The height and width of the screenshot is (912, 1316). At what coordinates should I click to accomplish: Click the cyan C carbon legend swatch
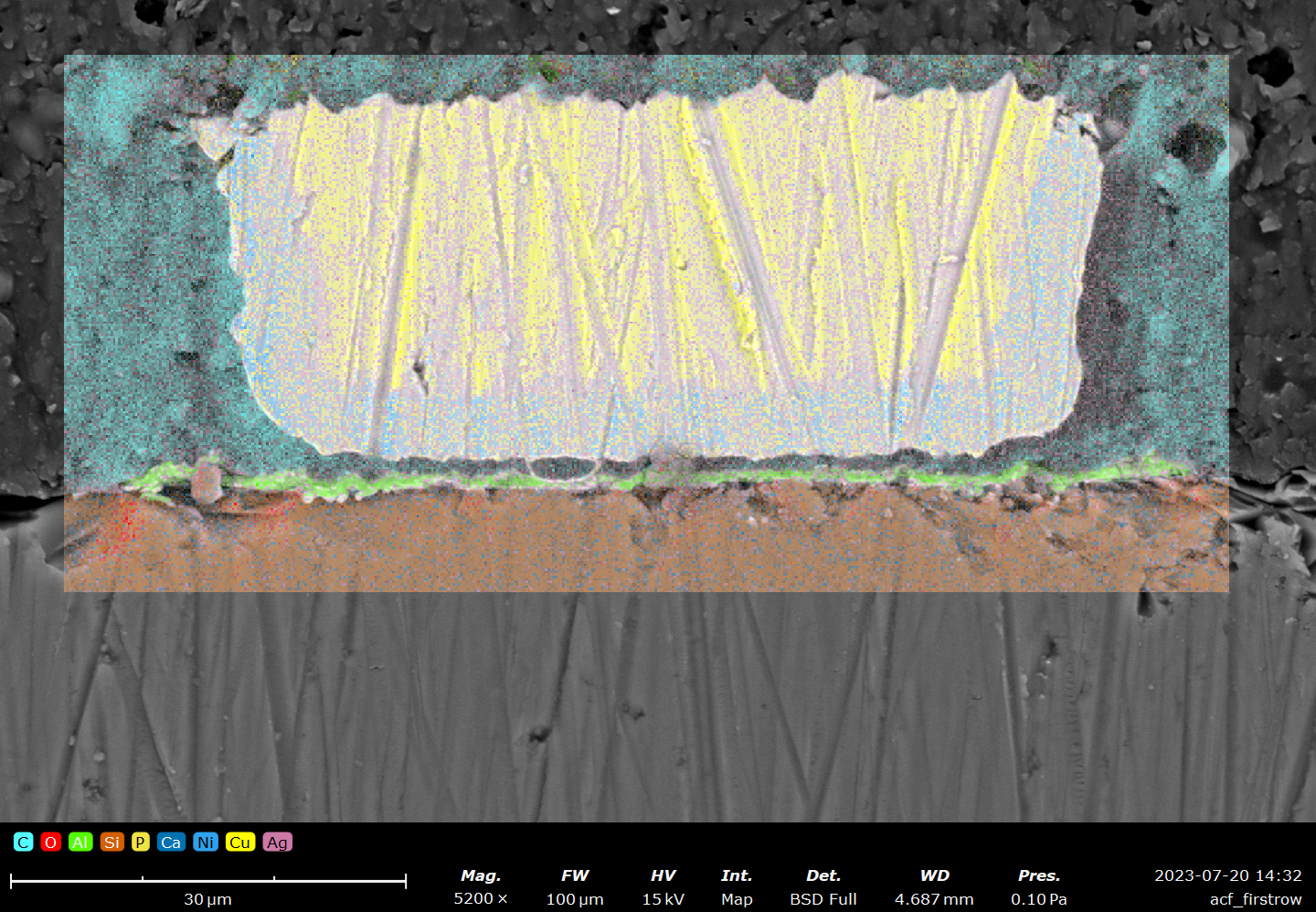[x=24, y=842]
